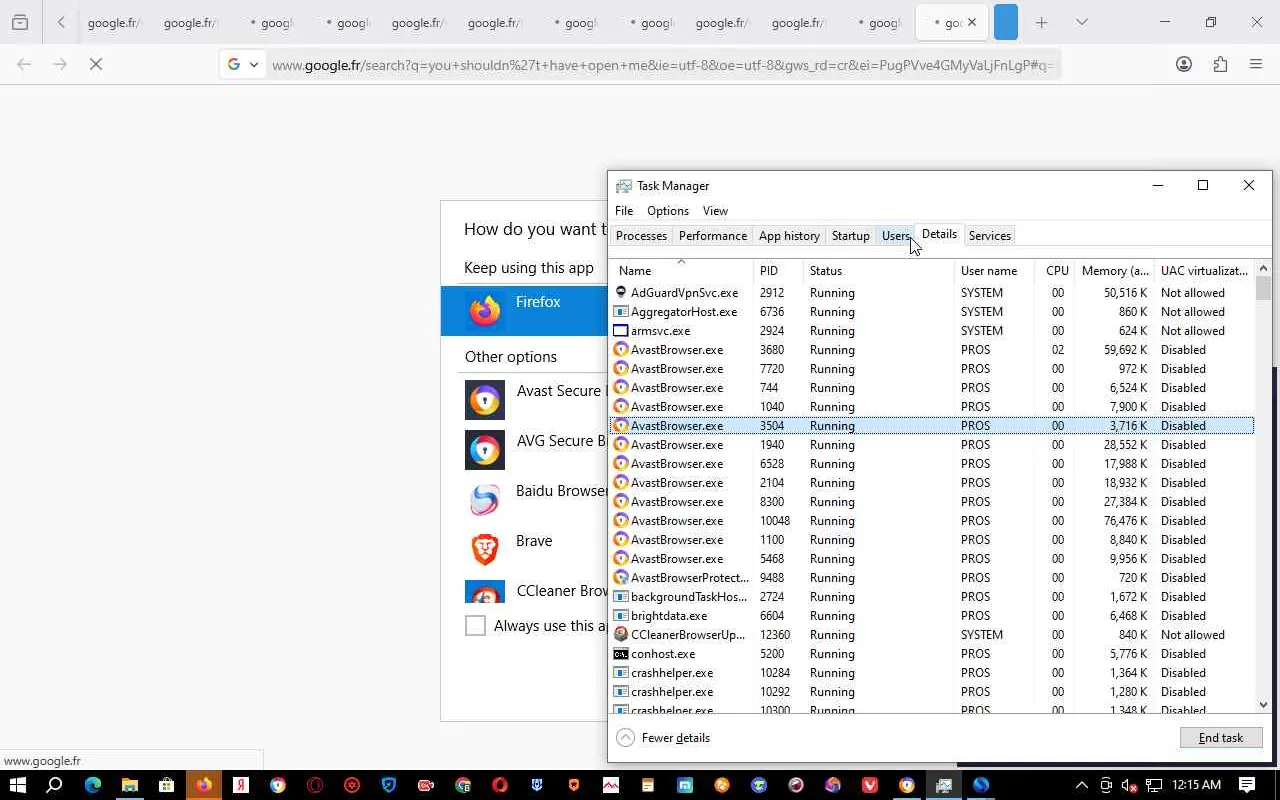
Task: Pick the Baidu Browser icon
Action: pos(485,500)
